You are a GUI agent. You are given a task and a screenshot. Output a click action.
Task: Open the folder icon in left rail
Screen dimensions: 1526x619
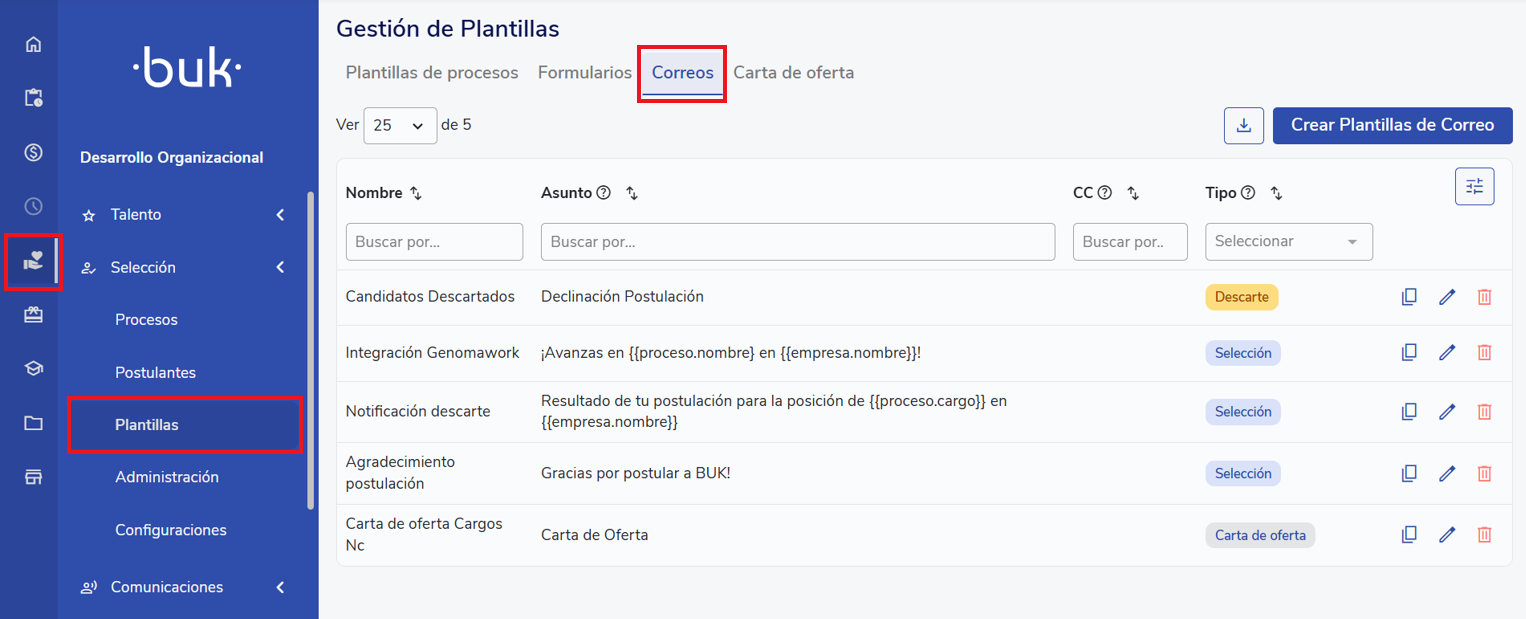coord(33,423)
